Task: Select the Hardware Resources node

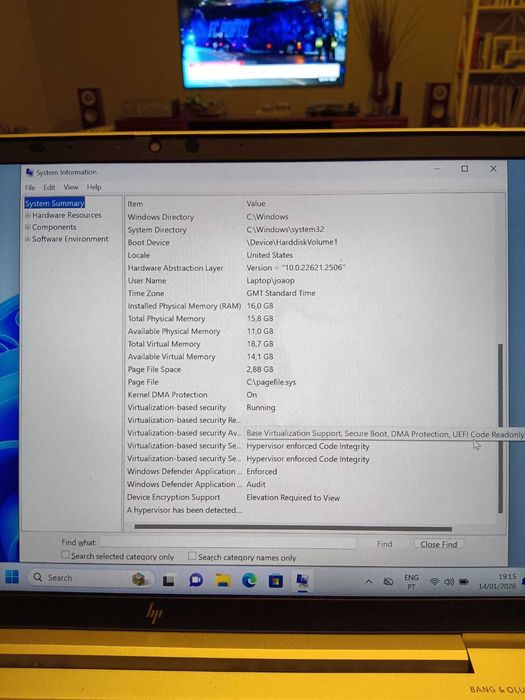Action: tap(67, 215)
